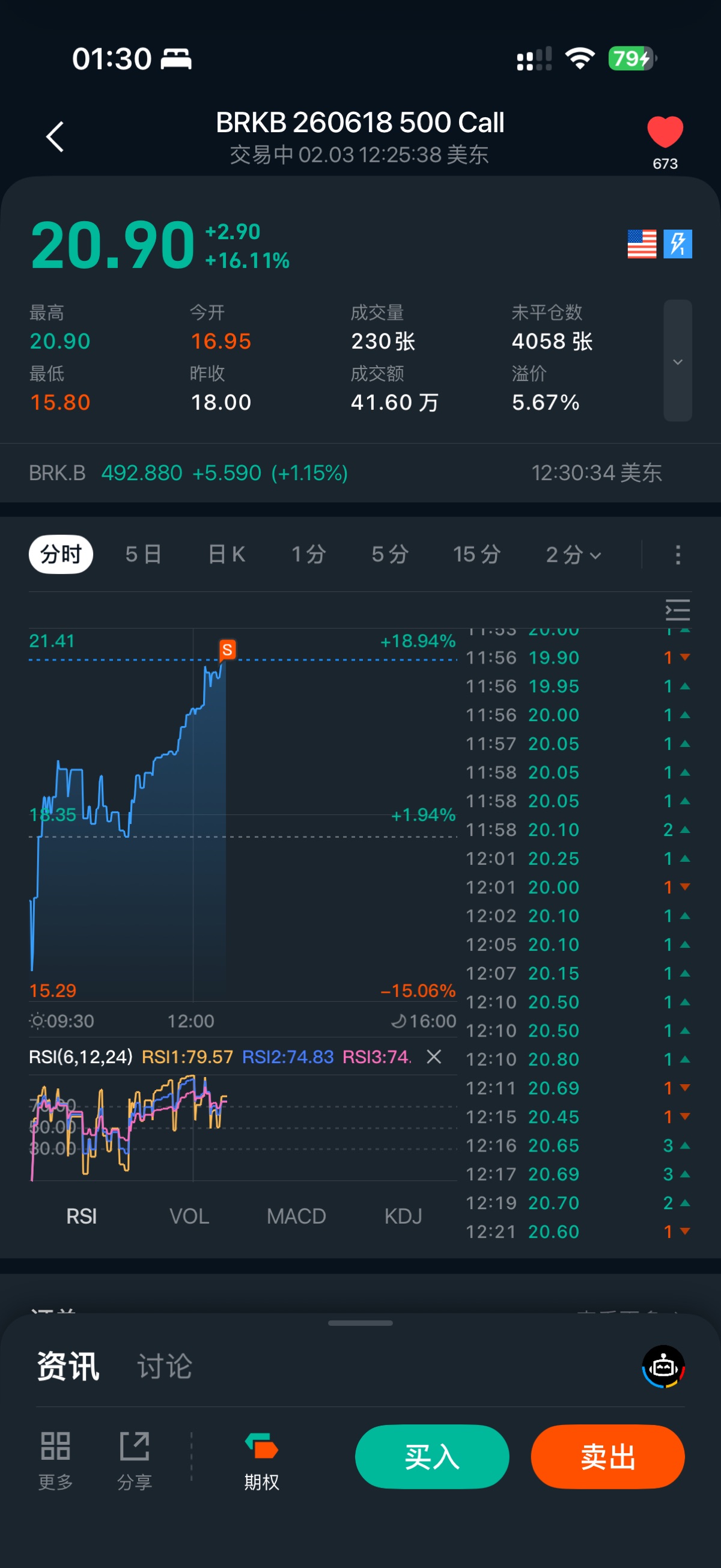This screenshot has height=1568, width=721.
Task: Tap the back arrow icon
Action: coord(55,136)
